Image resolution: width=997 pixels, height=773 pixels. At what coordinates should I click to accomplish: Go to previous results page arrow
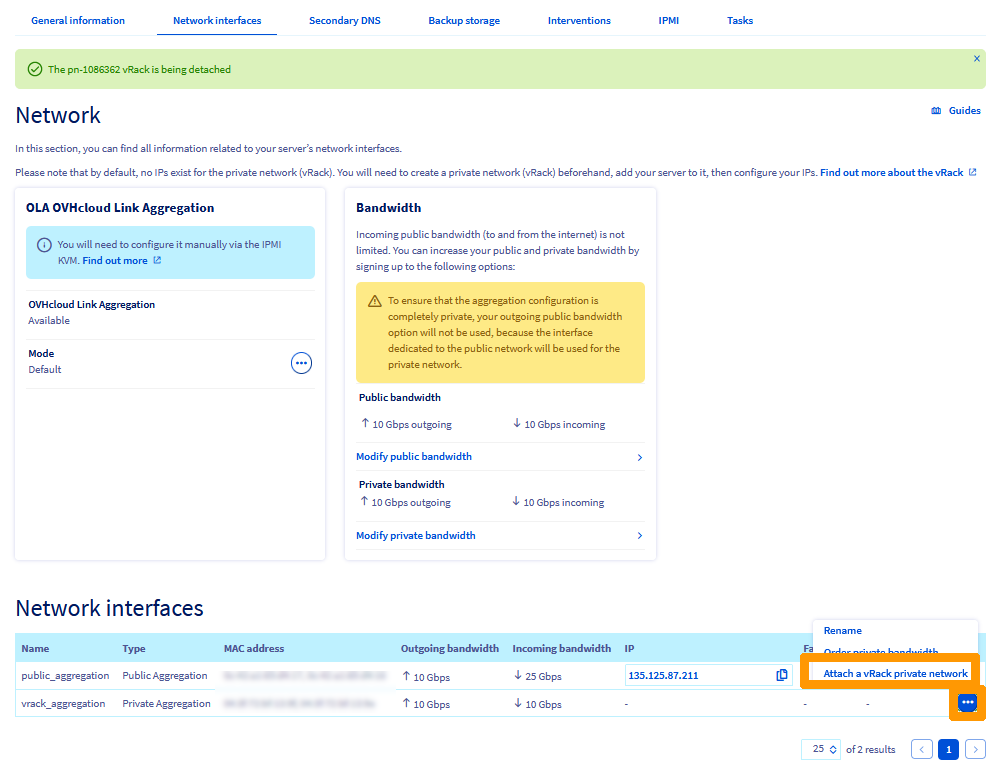tap(922, 749)
